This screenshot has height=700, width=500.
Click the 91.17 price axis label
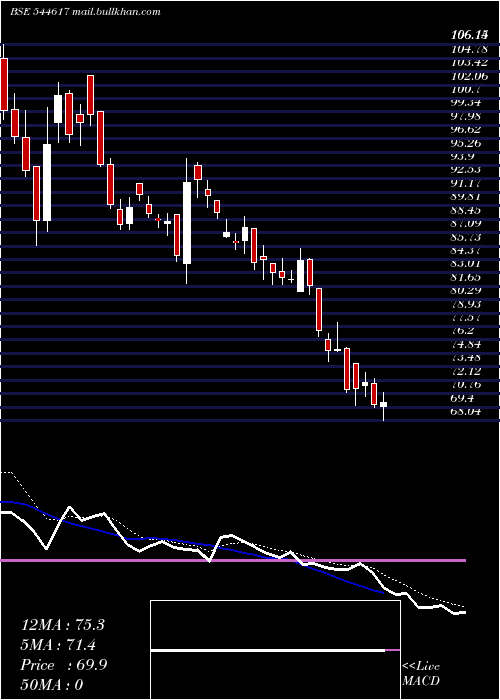click(x=466, y=183)
